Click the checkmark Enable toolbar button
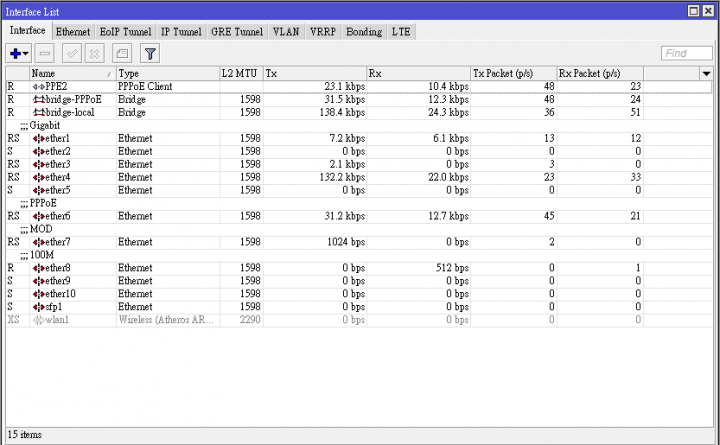 72,54
